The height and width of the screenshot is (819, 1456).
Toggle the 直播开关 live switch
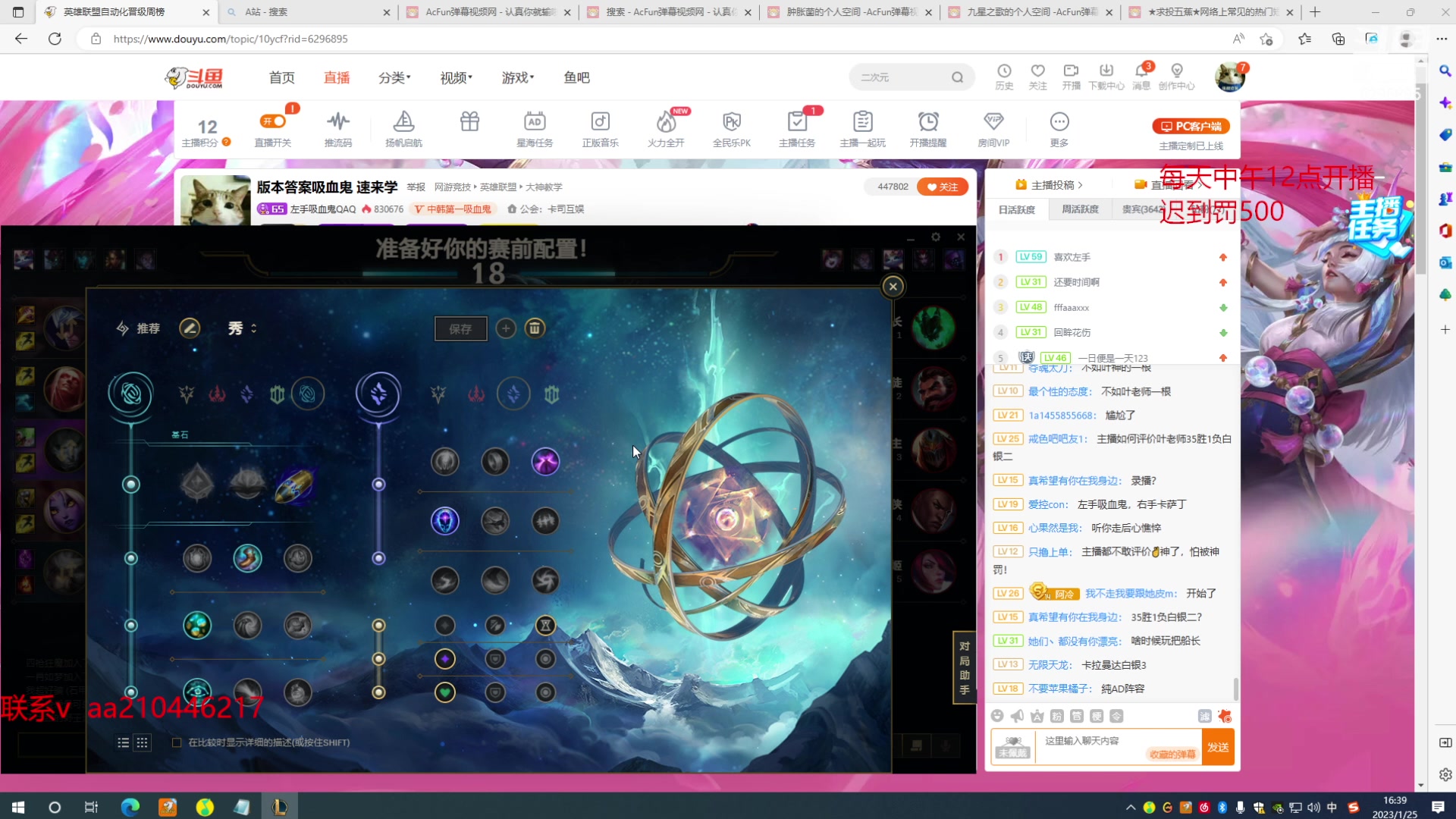click(273, 121)
